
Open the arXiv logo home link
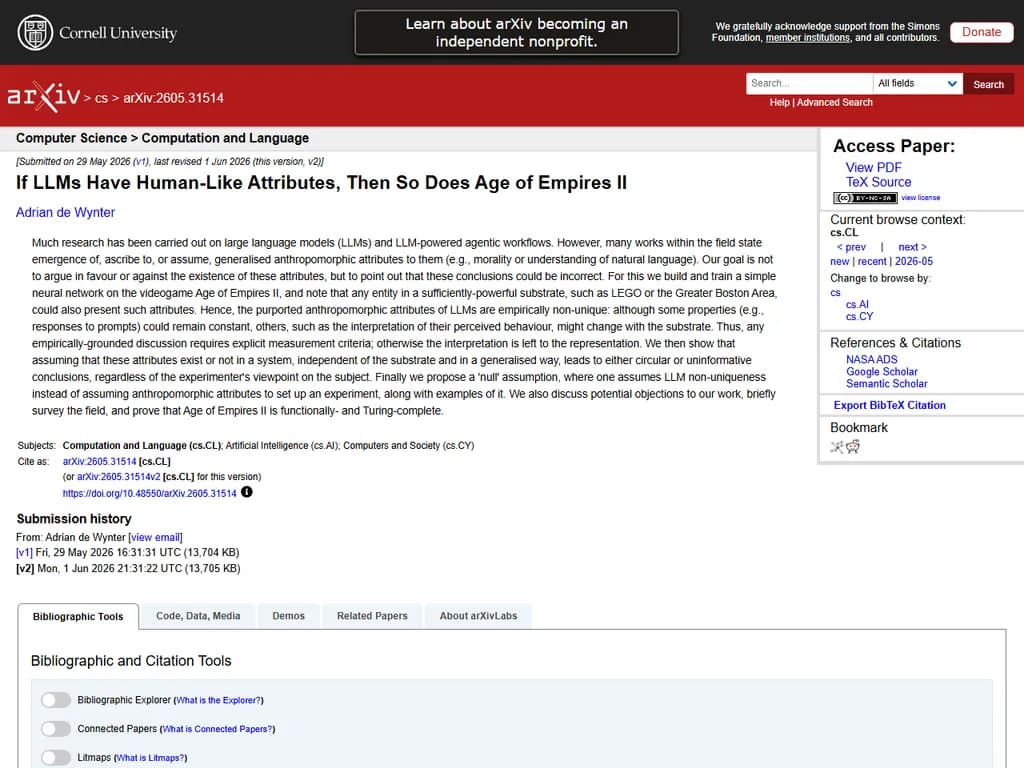point(43,97)
